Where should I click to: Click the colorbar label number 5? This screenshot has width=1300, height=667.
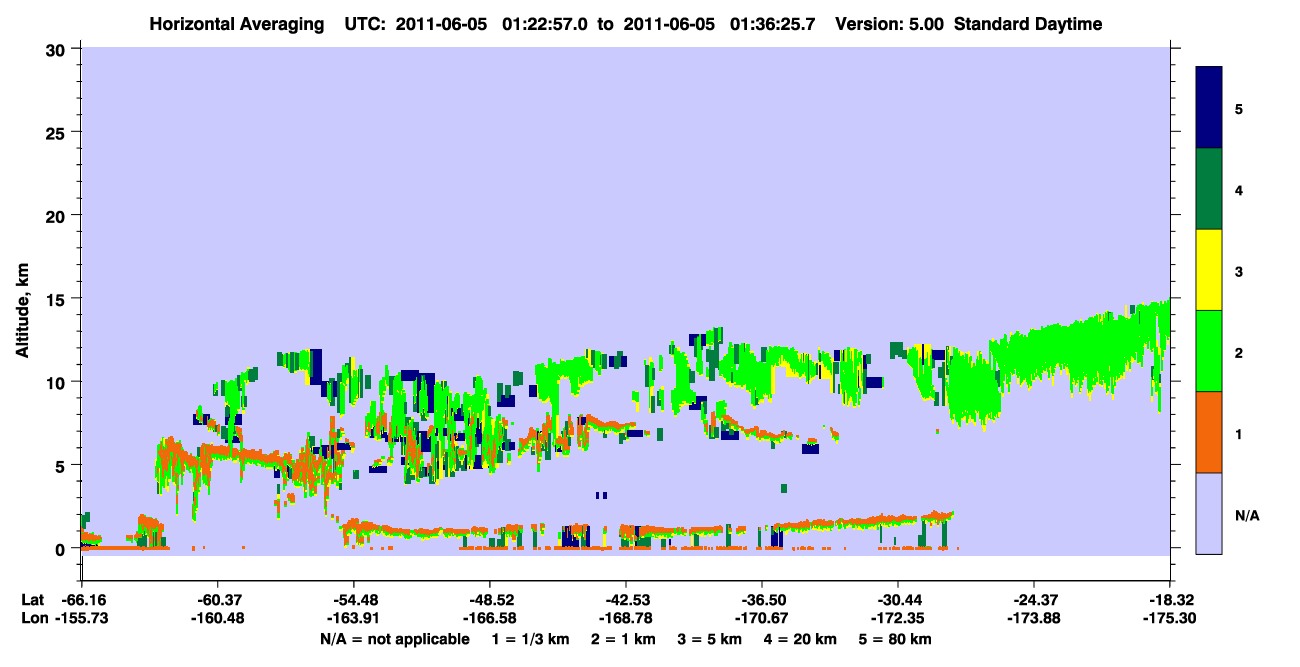1239,108
